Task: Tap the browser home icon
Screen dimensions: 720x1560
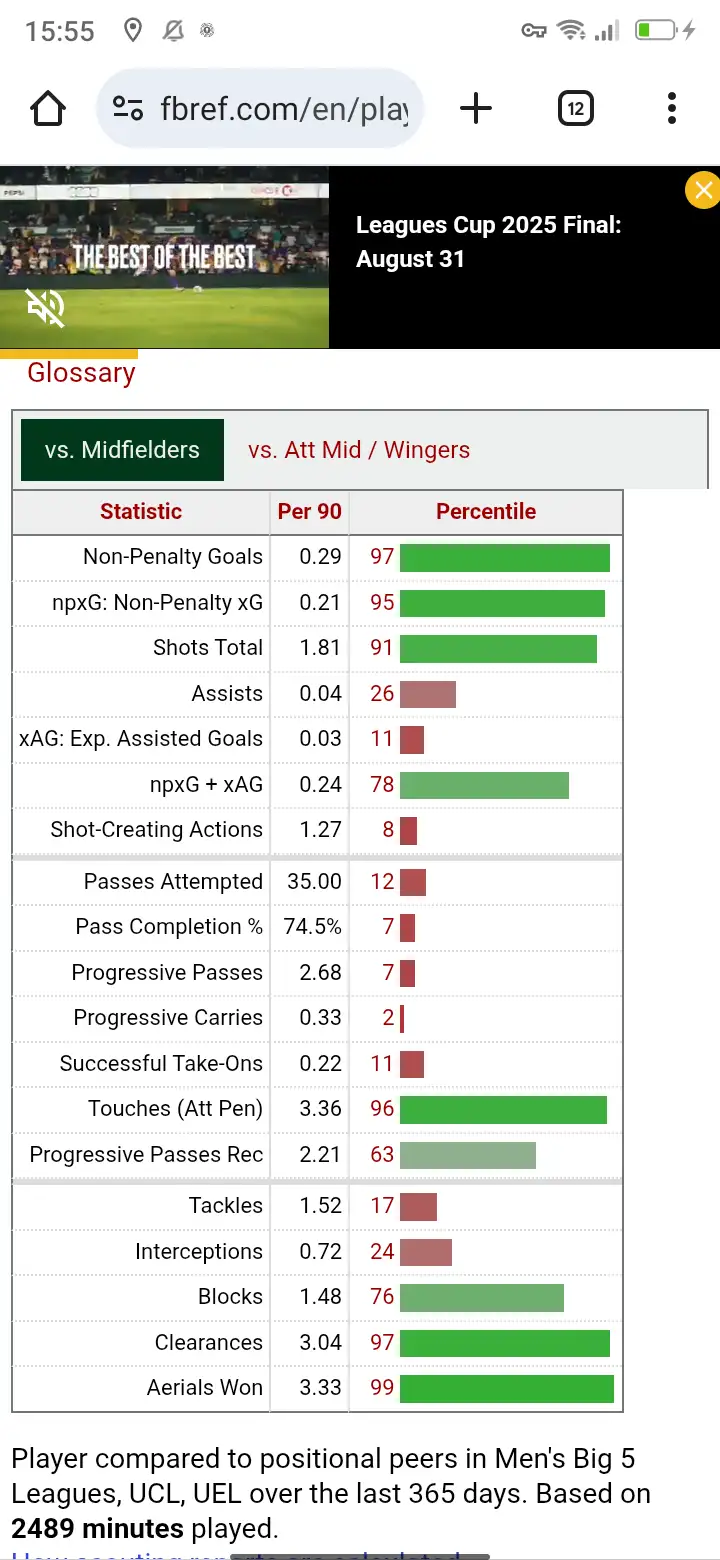Action: click(x=48, y=108)
